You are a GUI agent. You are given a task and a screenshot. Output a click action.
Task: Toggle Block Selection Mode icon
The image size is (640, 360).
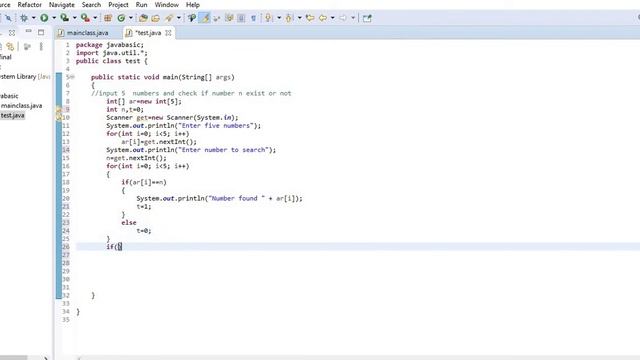point(241,18)
